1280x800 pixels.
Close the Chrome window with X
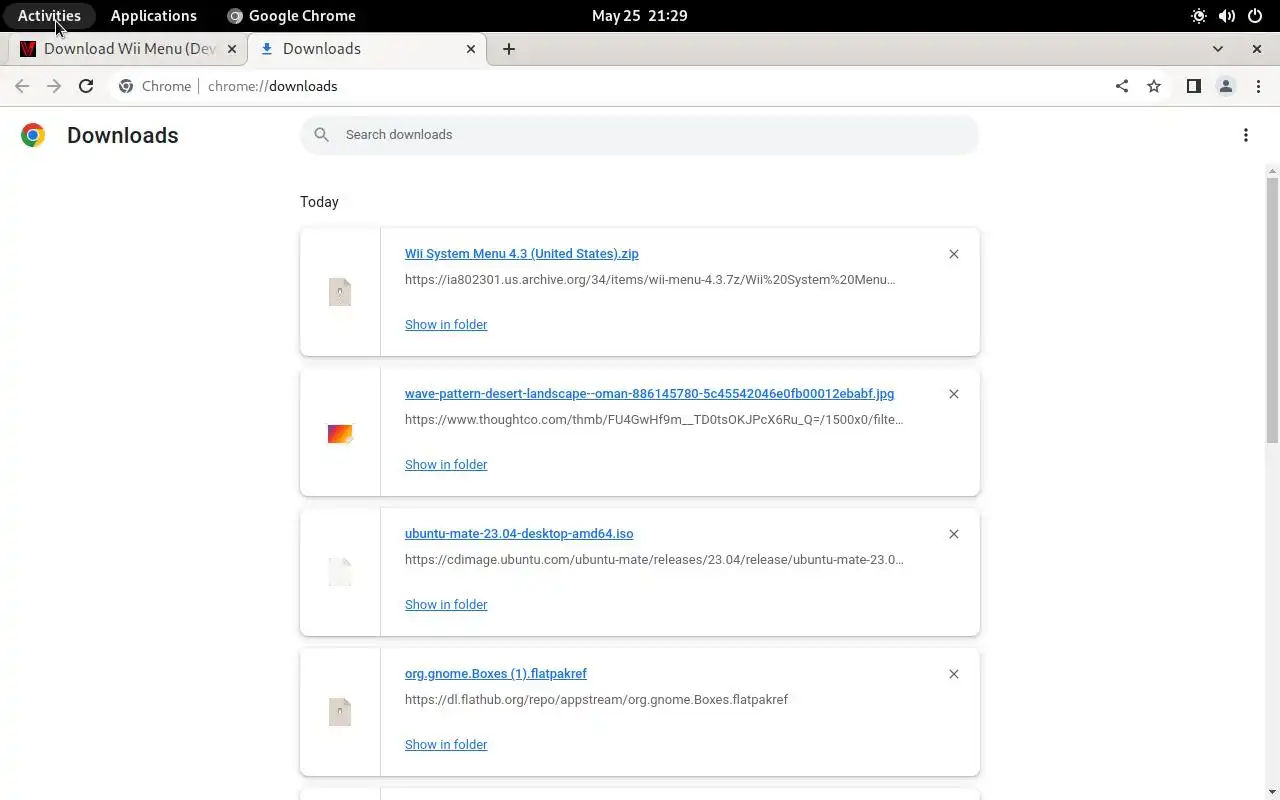click(x=1257, y=49)
